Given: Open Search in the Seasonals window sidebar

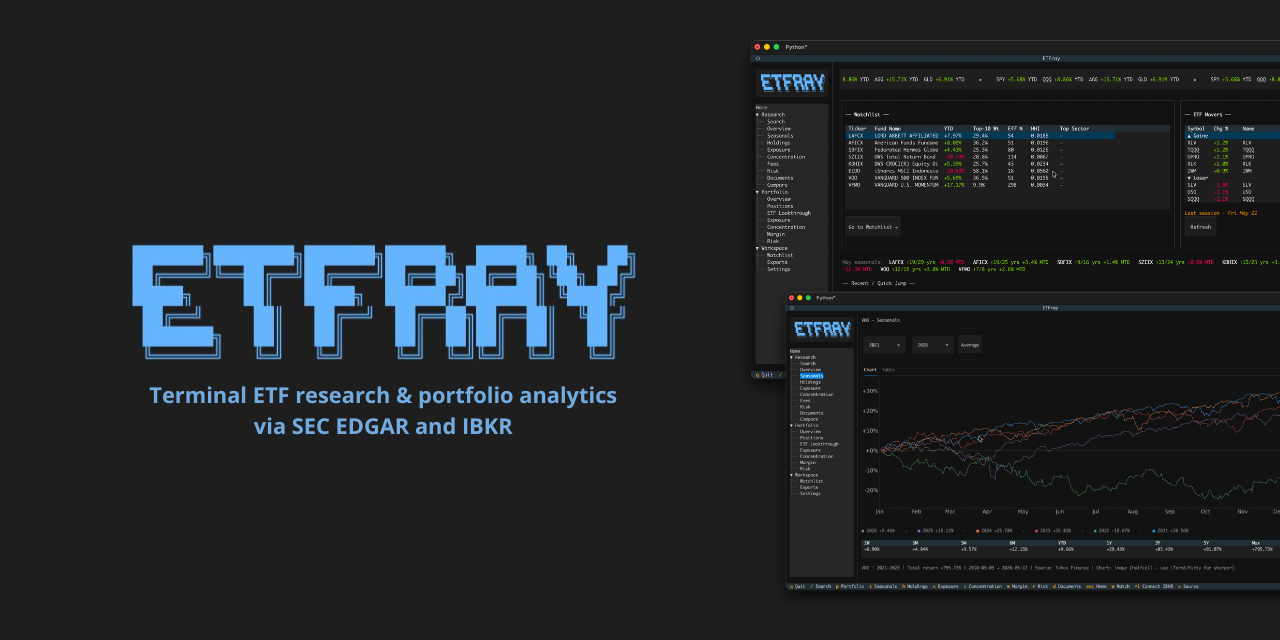Looking at the screenshot, I should tap(808, 363).
